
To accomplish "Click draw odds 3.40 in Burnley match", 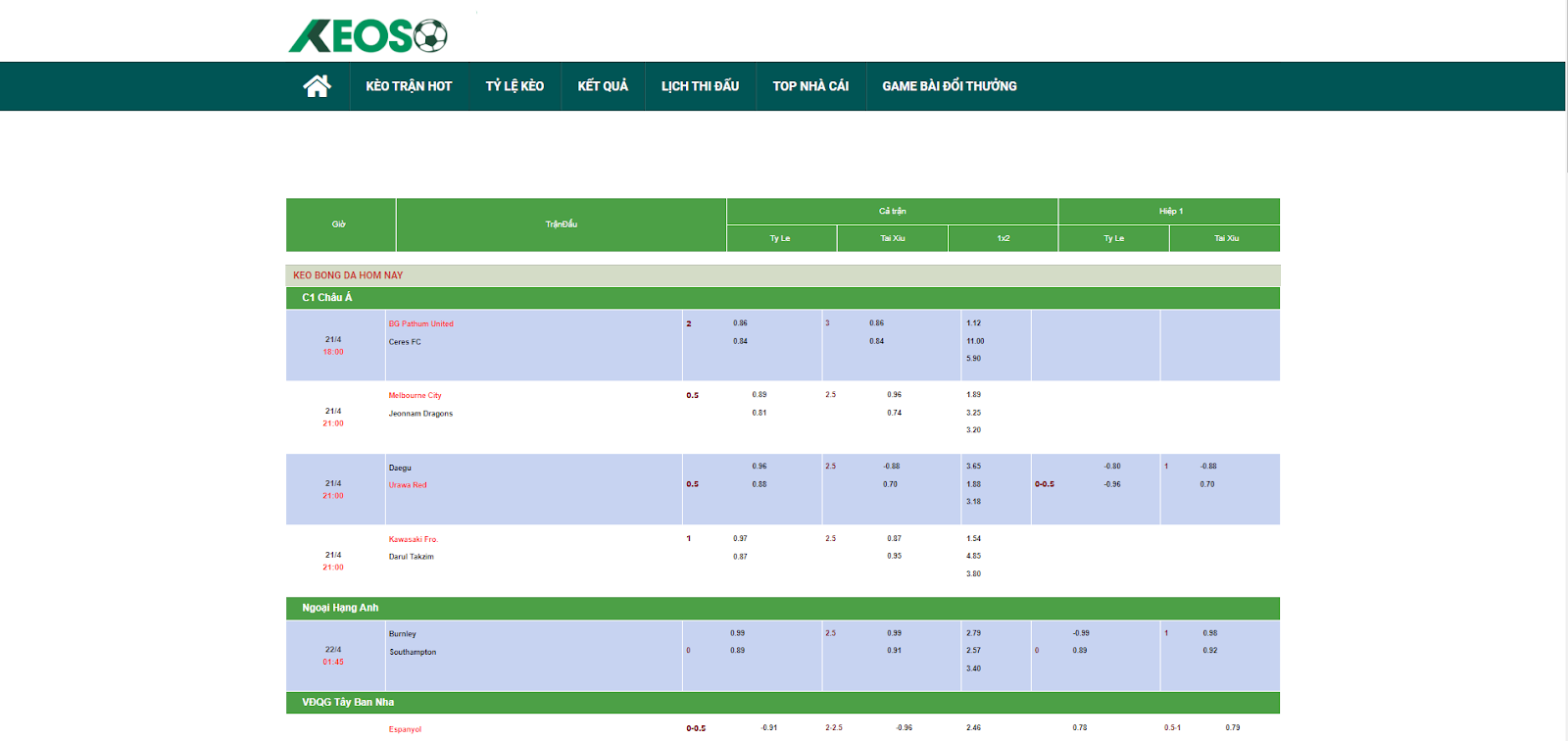I will coord(973,668).
